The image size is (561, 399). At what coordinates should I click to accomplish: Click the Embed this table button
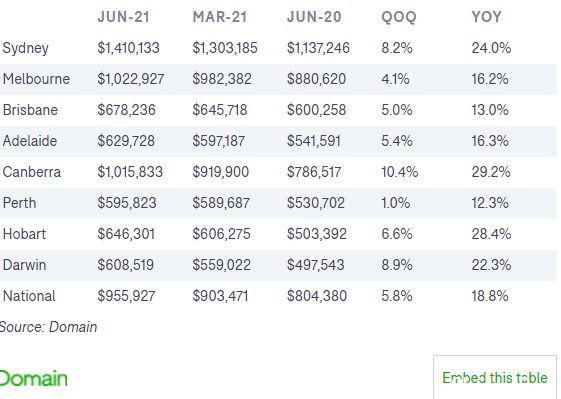pyautogui.click(x=495, y=378)
